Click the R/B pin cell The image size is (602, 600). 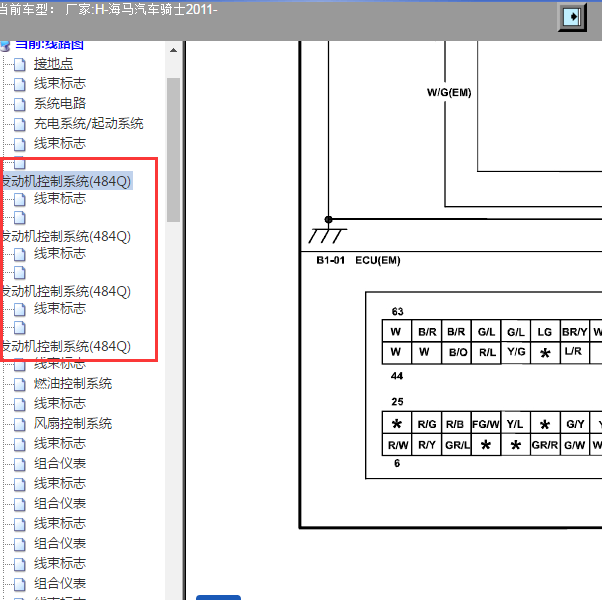[x=456, y=424]
